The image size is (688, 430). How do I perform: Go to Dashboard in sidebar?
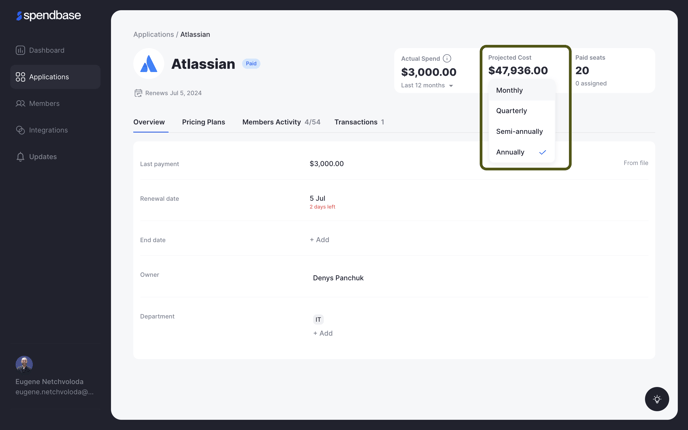point(55,50)
